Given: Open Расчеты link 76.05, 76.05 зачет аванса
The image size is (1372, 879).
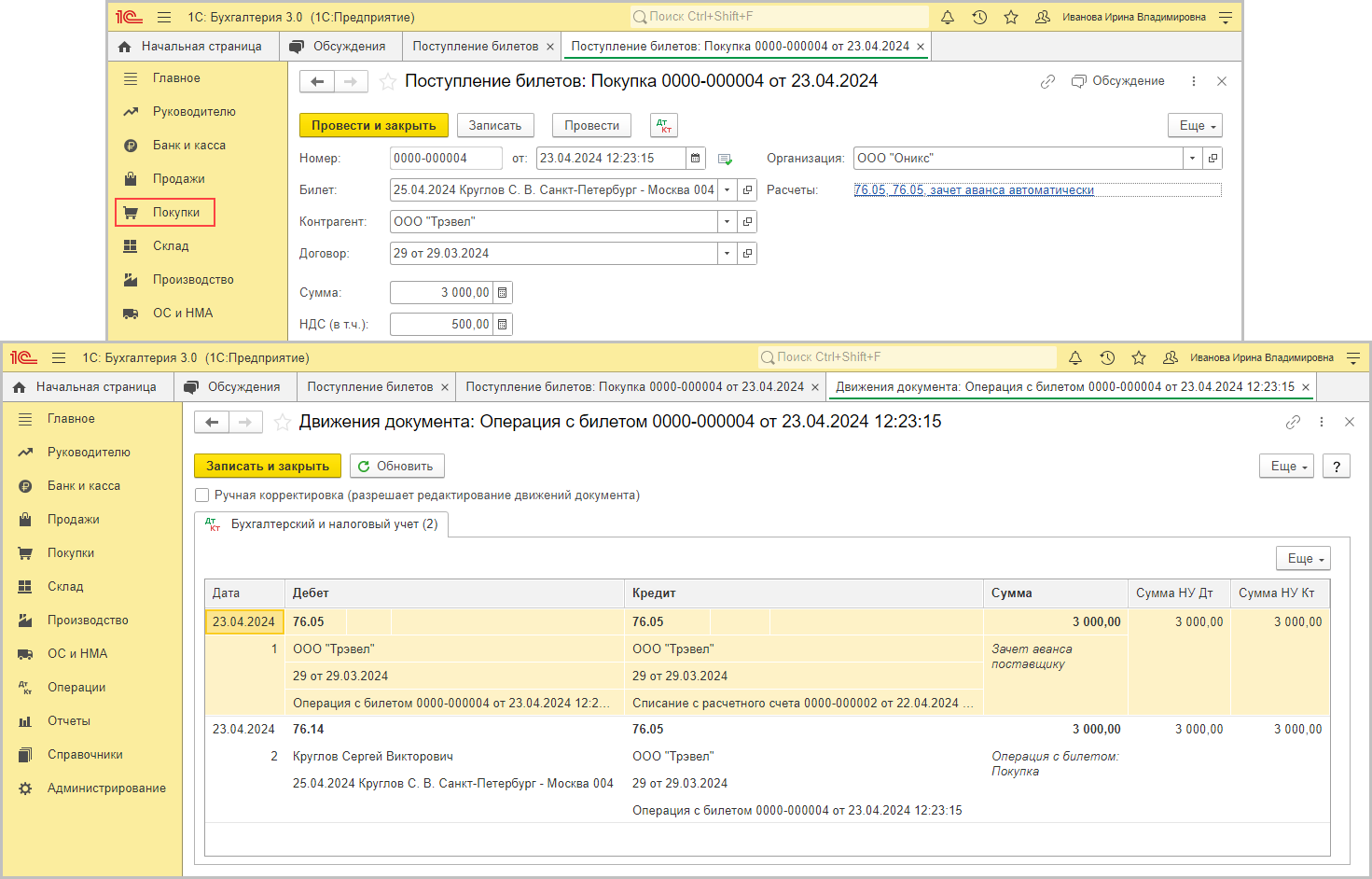Looking at the screenshot, I should coord(974,190).
